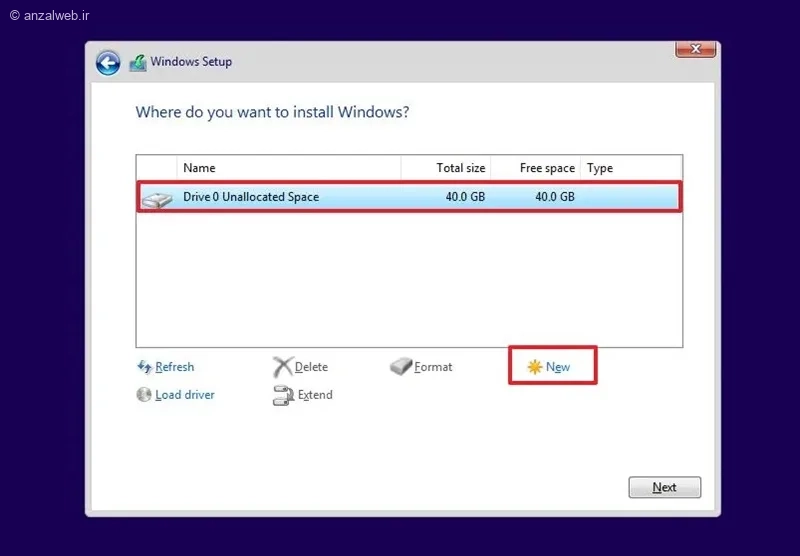Image resolution: width=800 pixels, height=556 pixels.
Task: Click the blue back arrow button
Action: pyautogui.click(x=108, y=63)
